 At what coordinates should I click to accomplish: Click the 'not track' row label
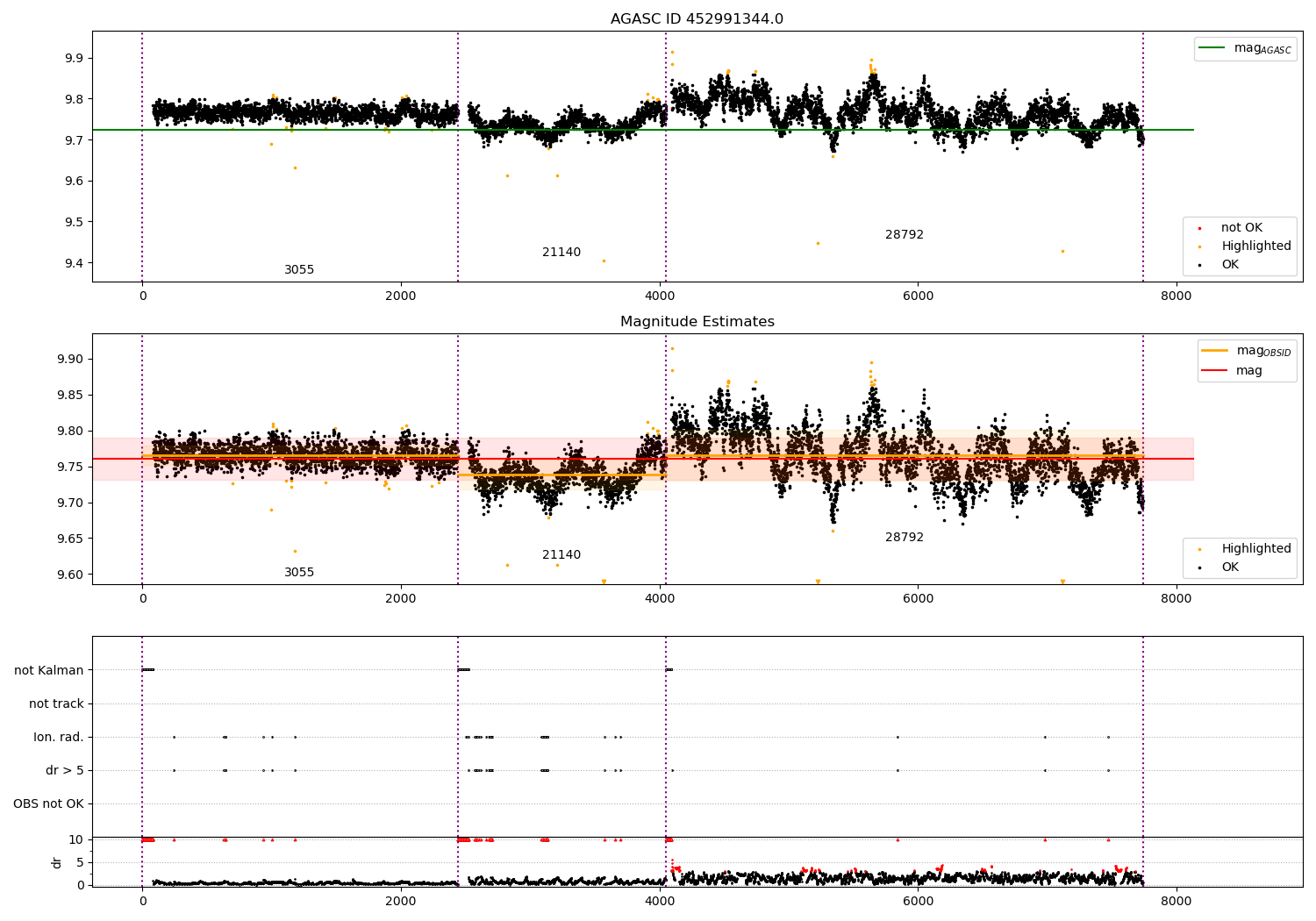pyautogui.click(x=56, y=704)
